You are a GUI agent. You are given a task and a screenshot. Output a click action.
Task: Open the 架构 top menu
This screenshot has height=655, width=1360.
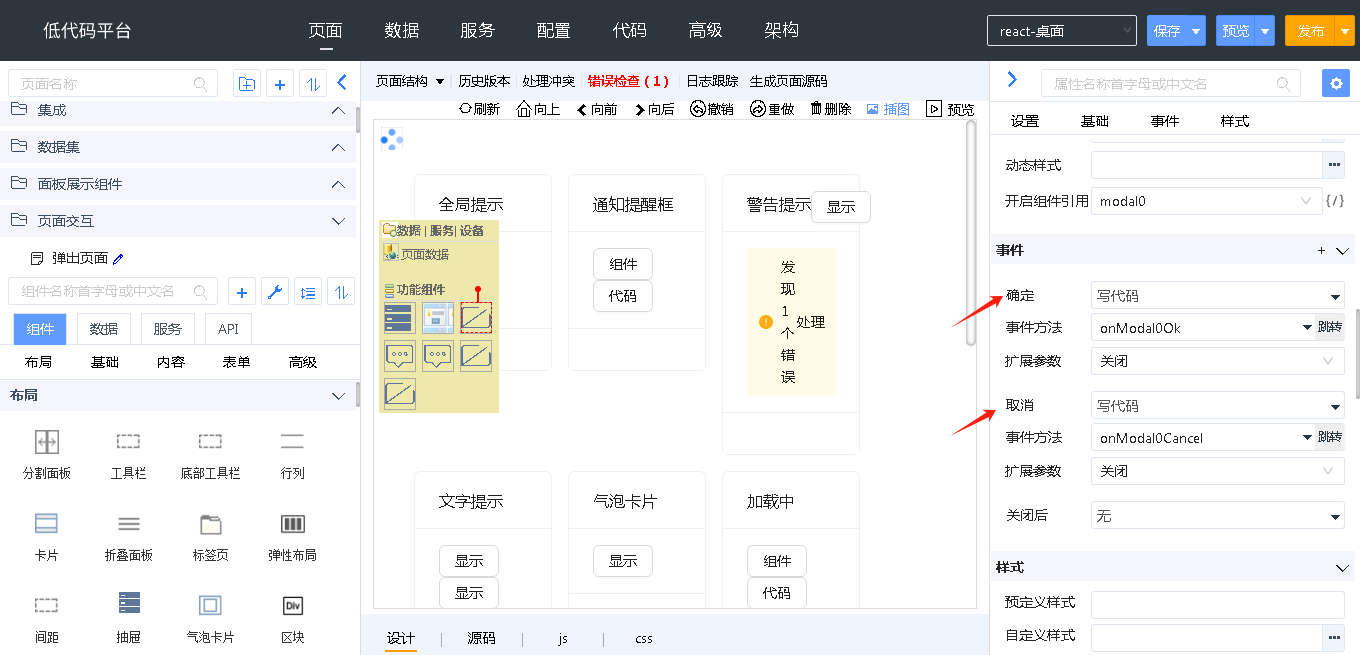point(781,30)
